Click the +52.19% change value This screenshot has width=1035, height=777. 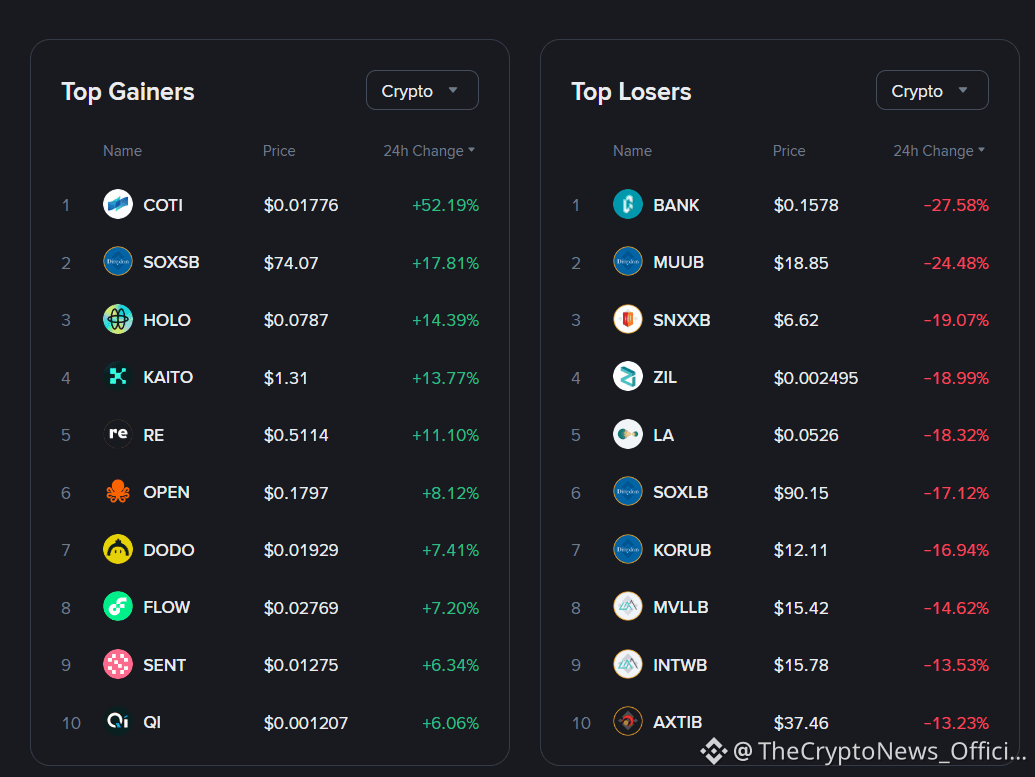pos(446,205)
